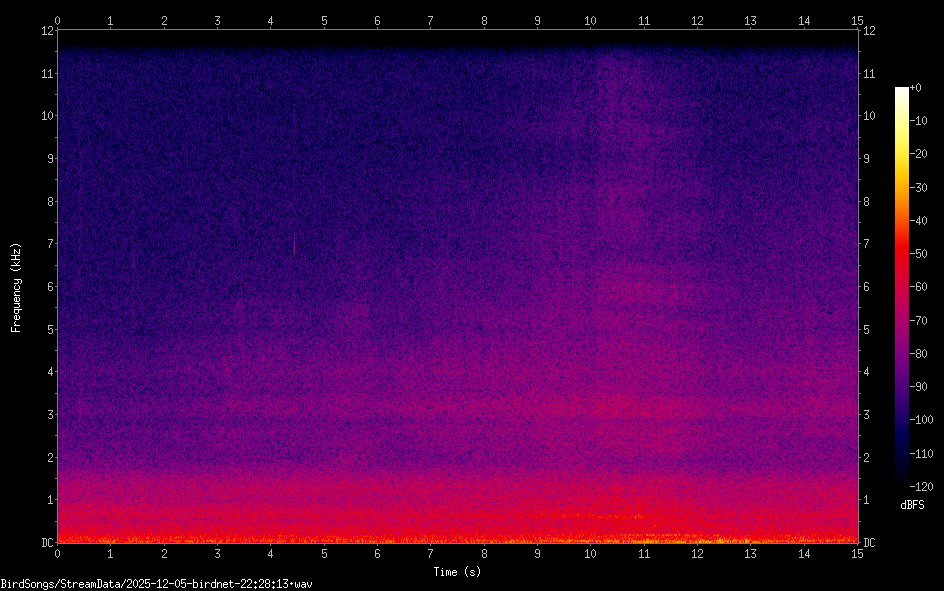Click the 15 tick on the bottom time axis
Viewport: 944px width, 591px height.
tap(857, 553)
